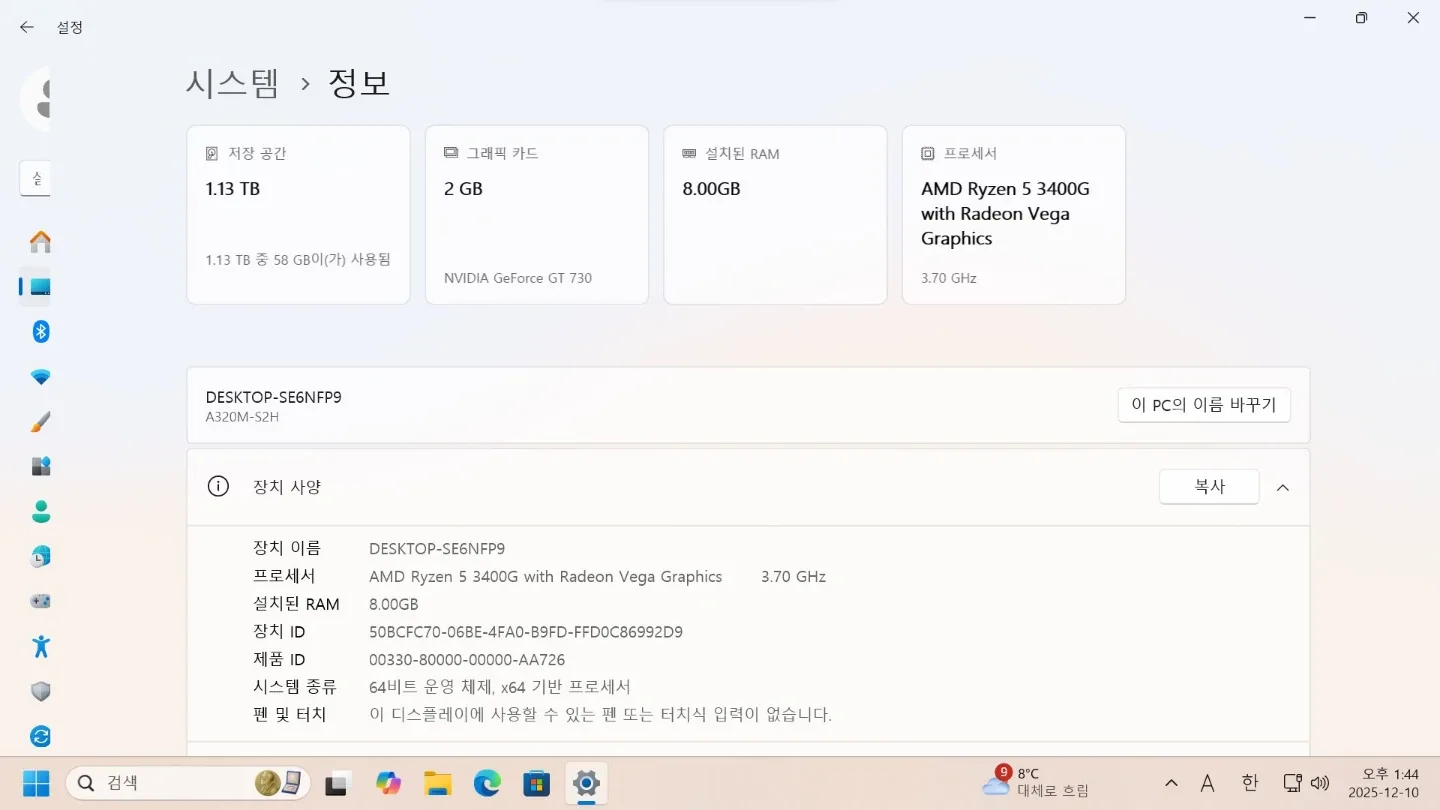1440x810 pixels.
Task: Click the Settings gear on taskbar
Action: click(x=587, y=783)
